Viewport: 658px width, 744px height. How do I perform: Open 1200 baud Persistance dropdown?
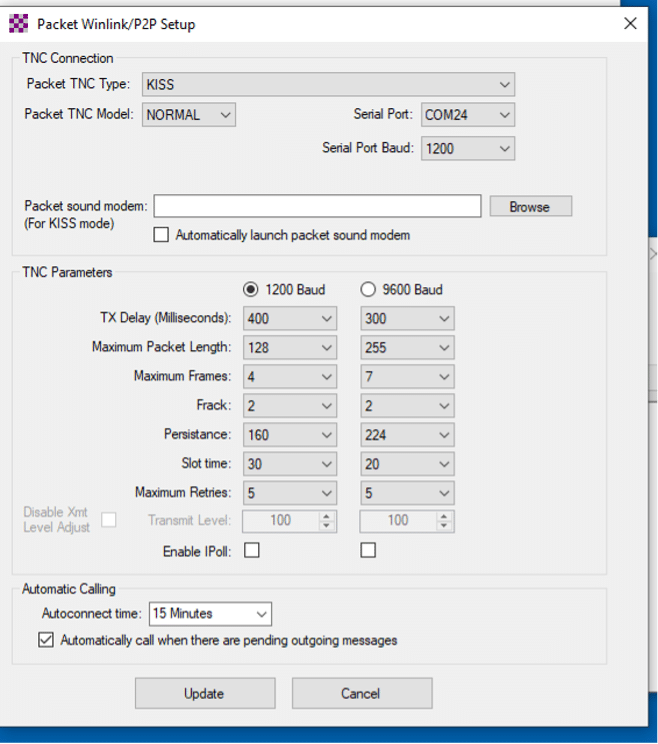(x=289, y=435)
